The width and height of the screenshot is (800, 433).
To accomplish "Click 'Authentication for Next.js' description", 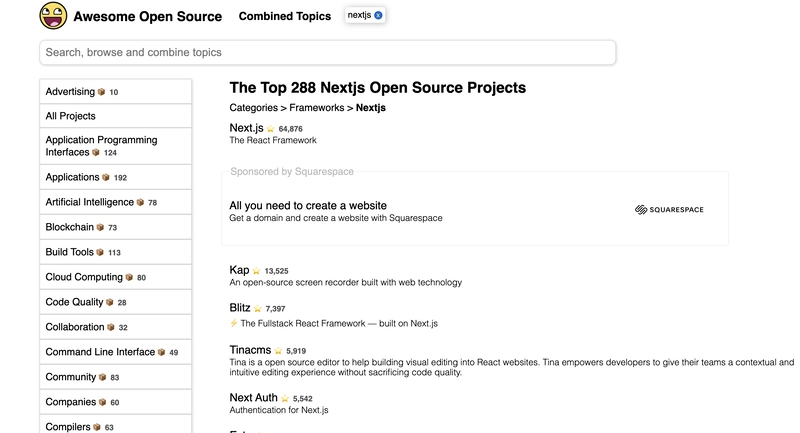I will [279, 410].
